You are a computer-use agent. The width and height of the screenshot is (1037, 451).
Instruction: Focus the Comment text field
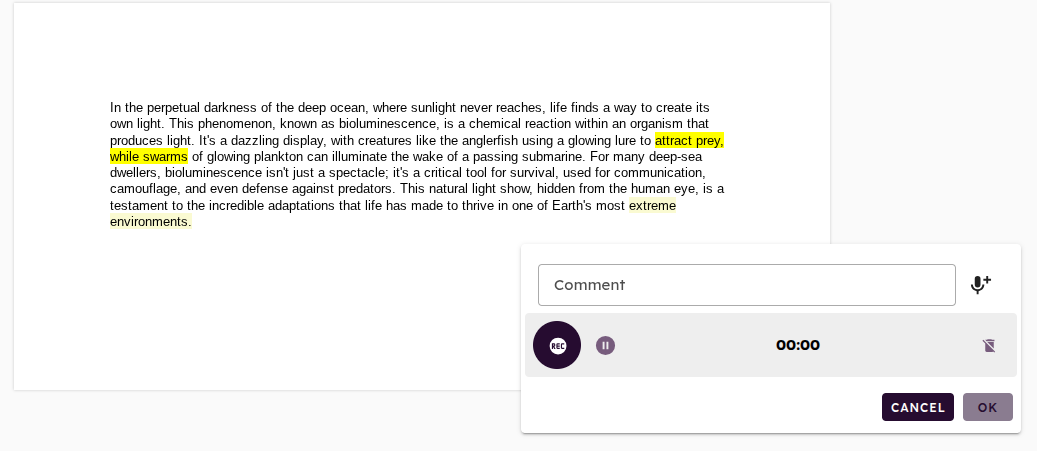coord(747,285)
